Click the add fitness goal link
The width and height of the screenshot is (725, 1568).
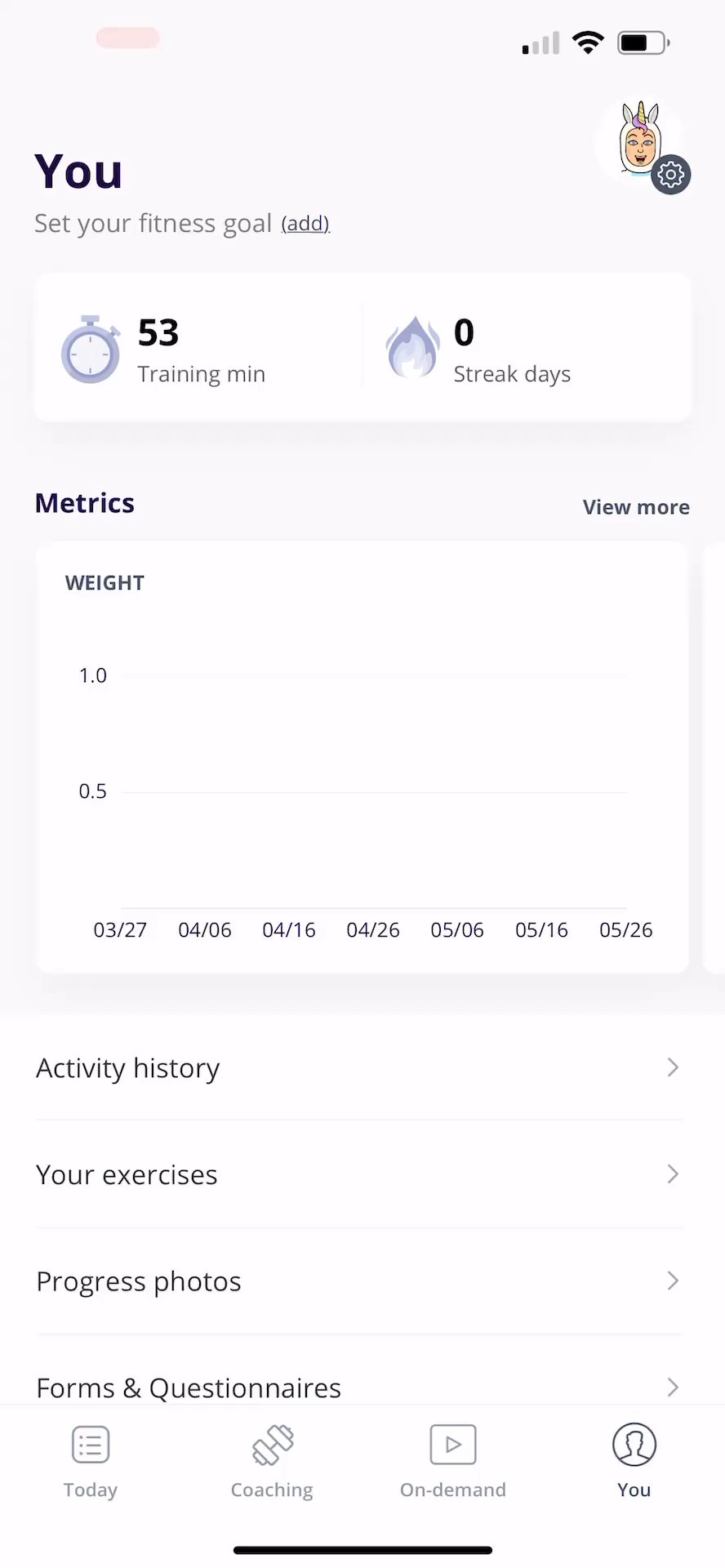click(305, 223)
